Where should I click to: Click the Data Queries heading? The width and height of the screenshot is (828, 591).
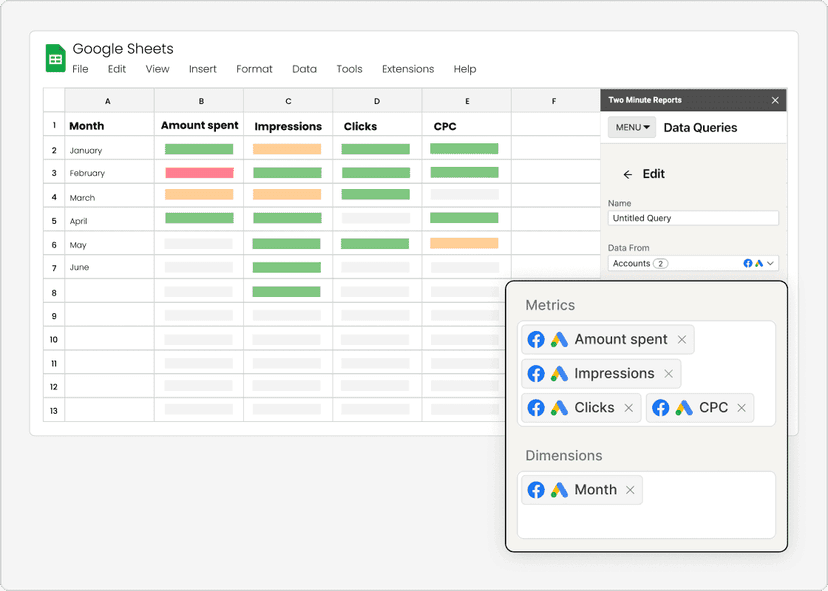coord(700,128)
